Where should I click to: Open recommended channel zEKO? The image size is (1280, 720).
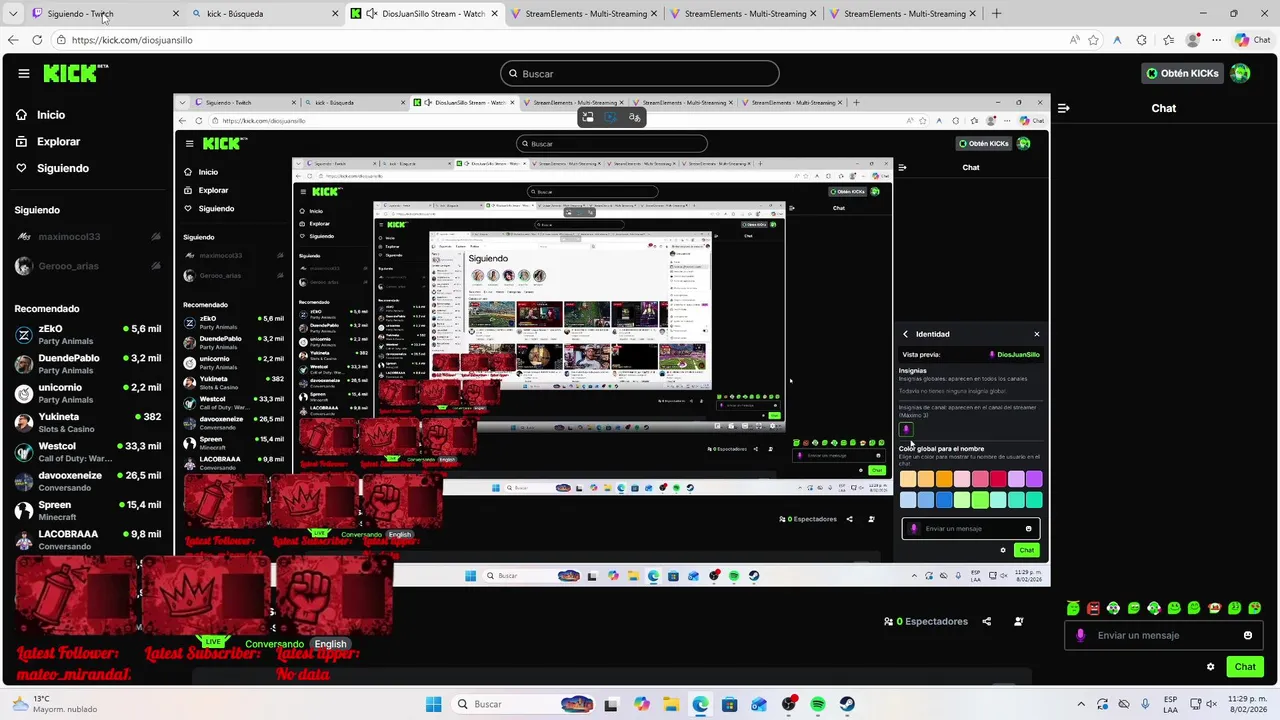point(88,335)
